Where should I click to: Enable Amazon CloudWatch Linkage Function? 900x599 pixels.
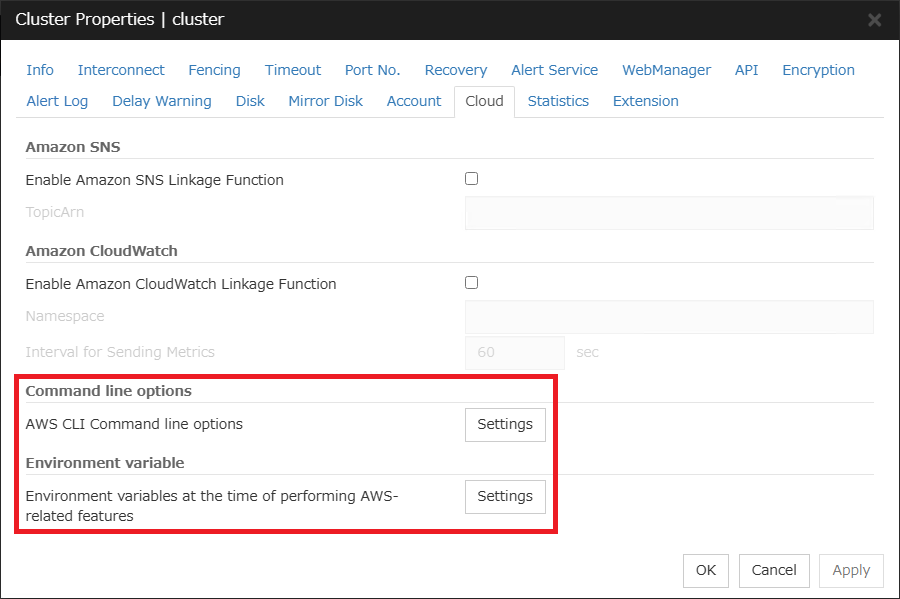click(471, 282)
